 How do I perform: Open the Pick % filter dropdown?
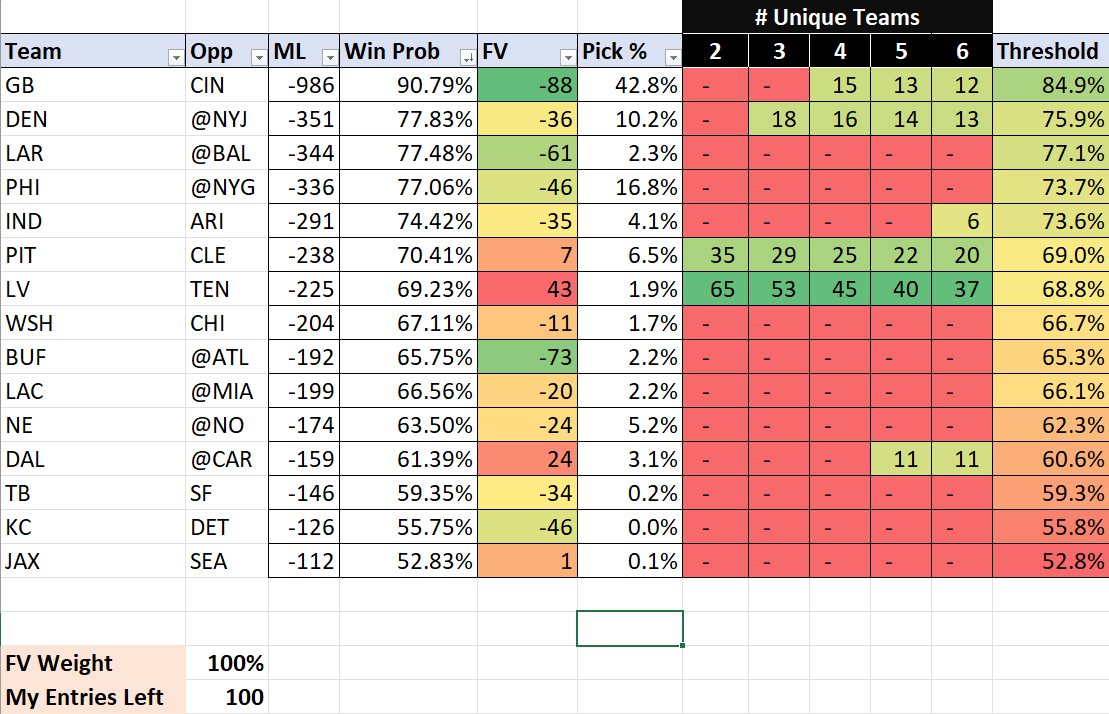click(x=670, y=55)
